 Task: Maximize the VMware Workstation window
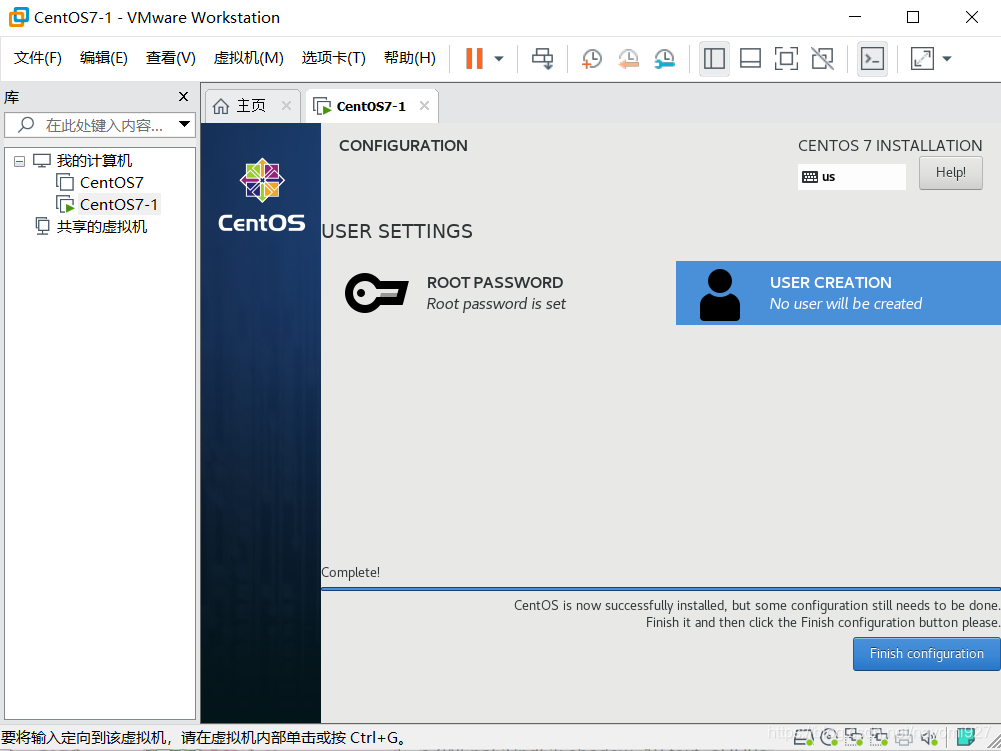coord(913,17)
